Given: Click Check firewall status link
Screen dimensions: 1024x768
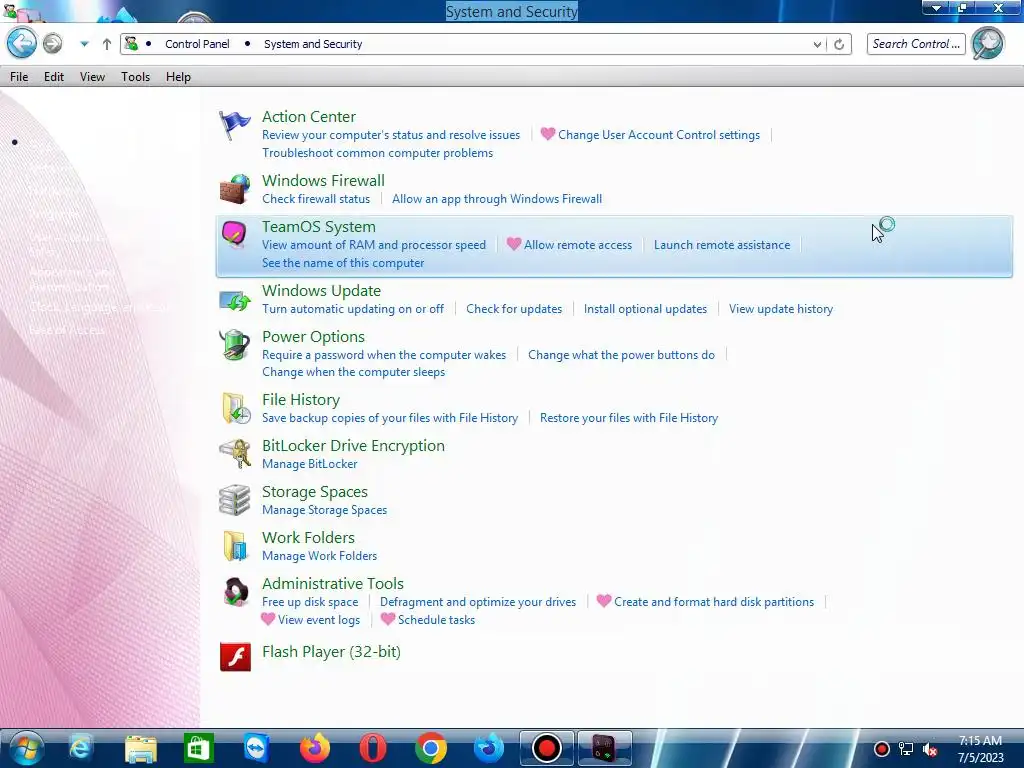Looking at the screenshot, I should coord(316,199).
